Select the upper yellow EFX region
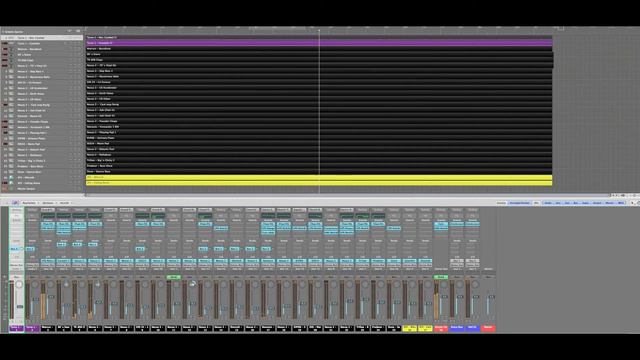 319,178
